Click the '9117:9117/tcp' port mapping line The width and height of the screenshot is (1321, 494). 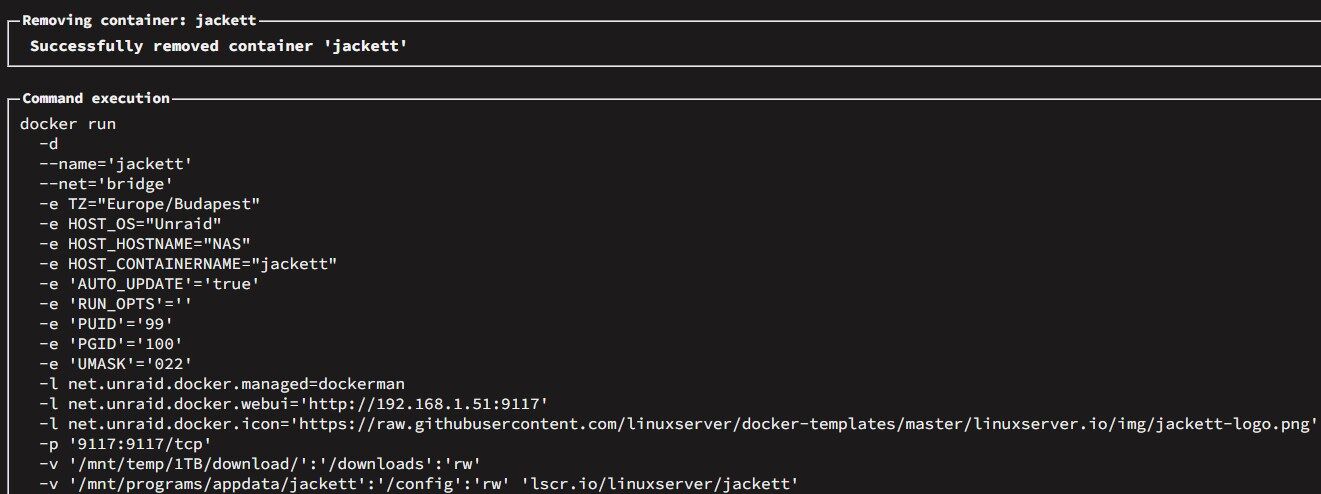125,443
